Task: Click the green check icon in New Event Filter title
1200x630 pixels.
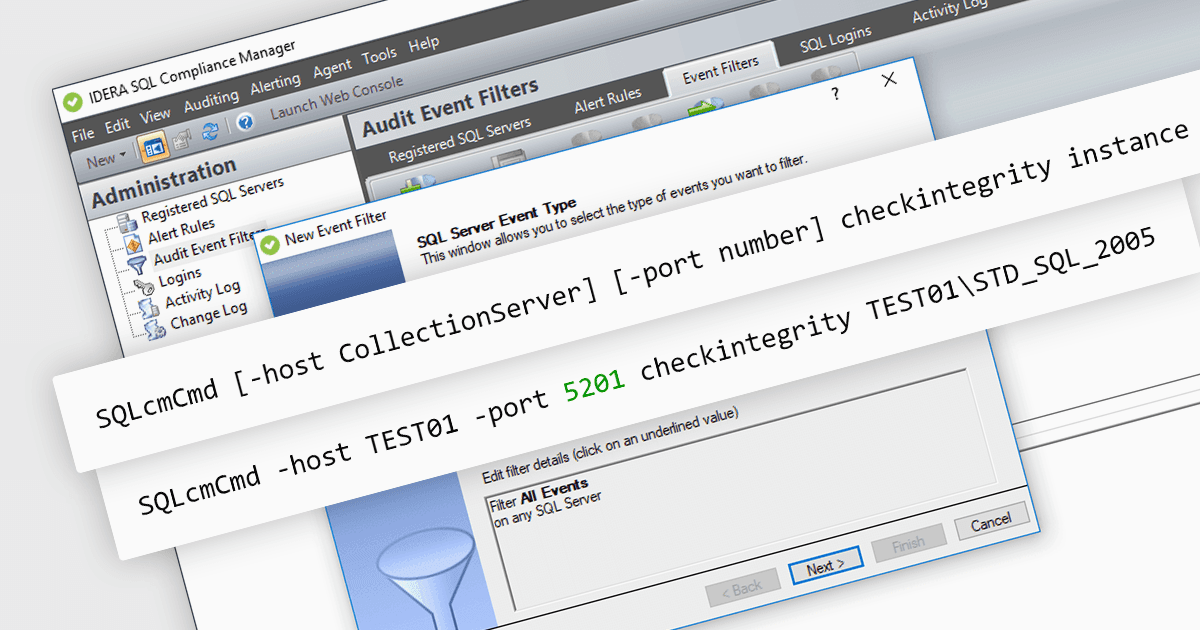Action: [x=270, y=244]
